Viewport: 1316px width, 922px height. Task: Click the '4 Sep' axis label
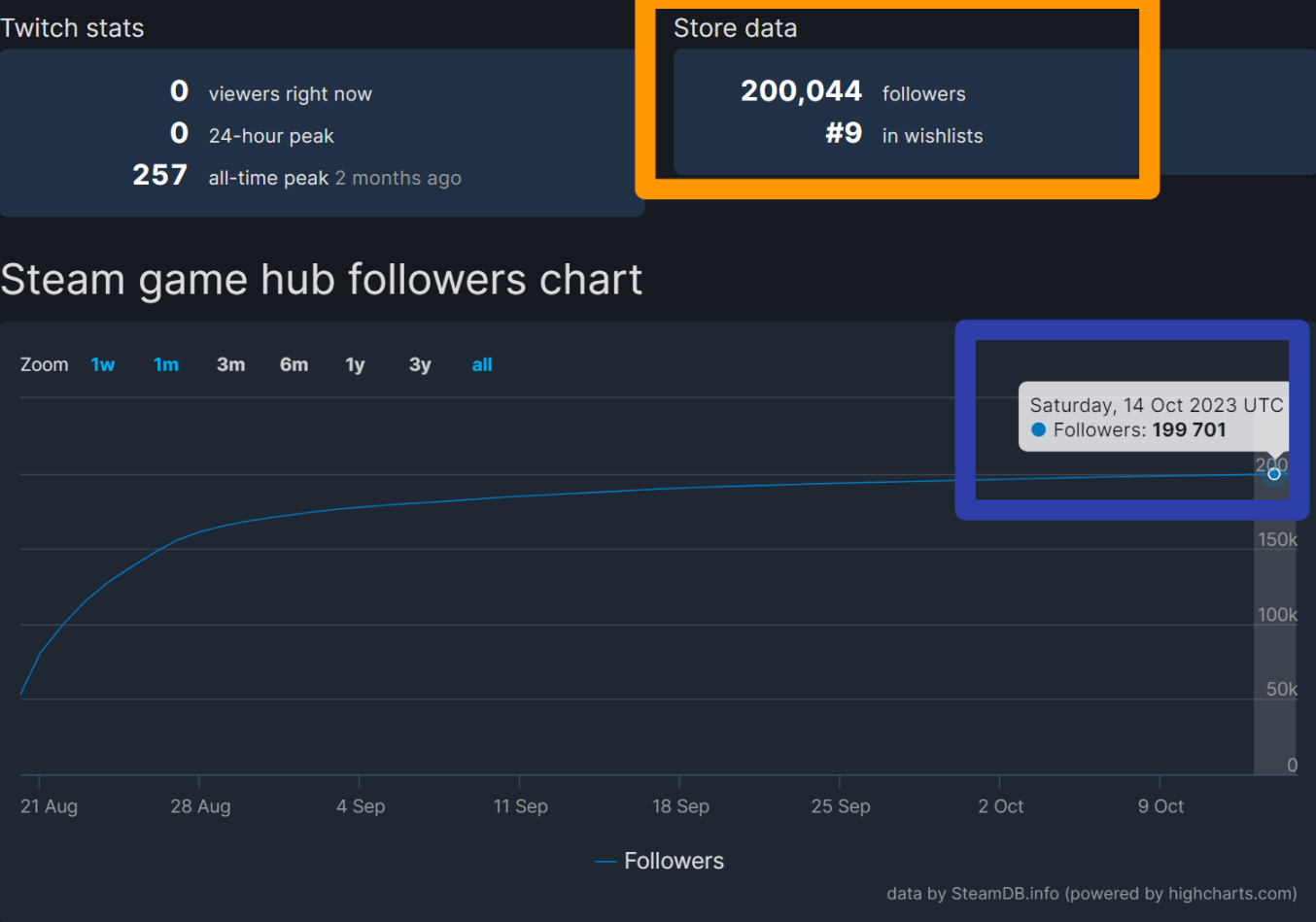(x=361, y=806)
